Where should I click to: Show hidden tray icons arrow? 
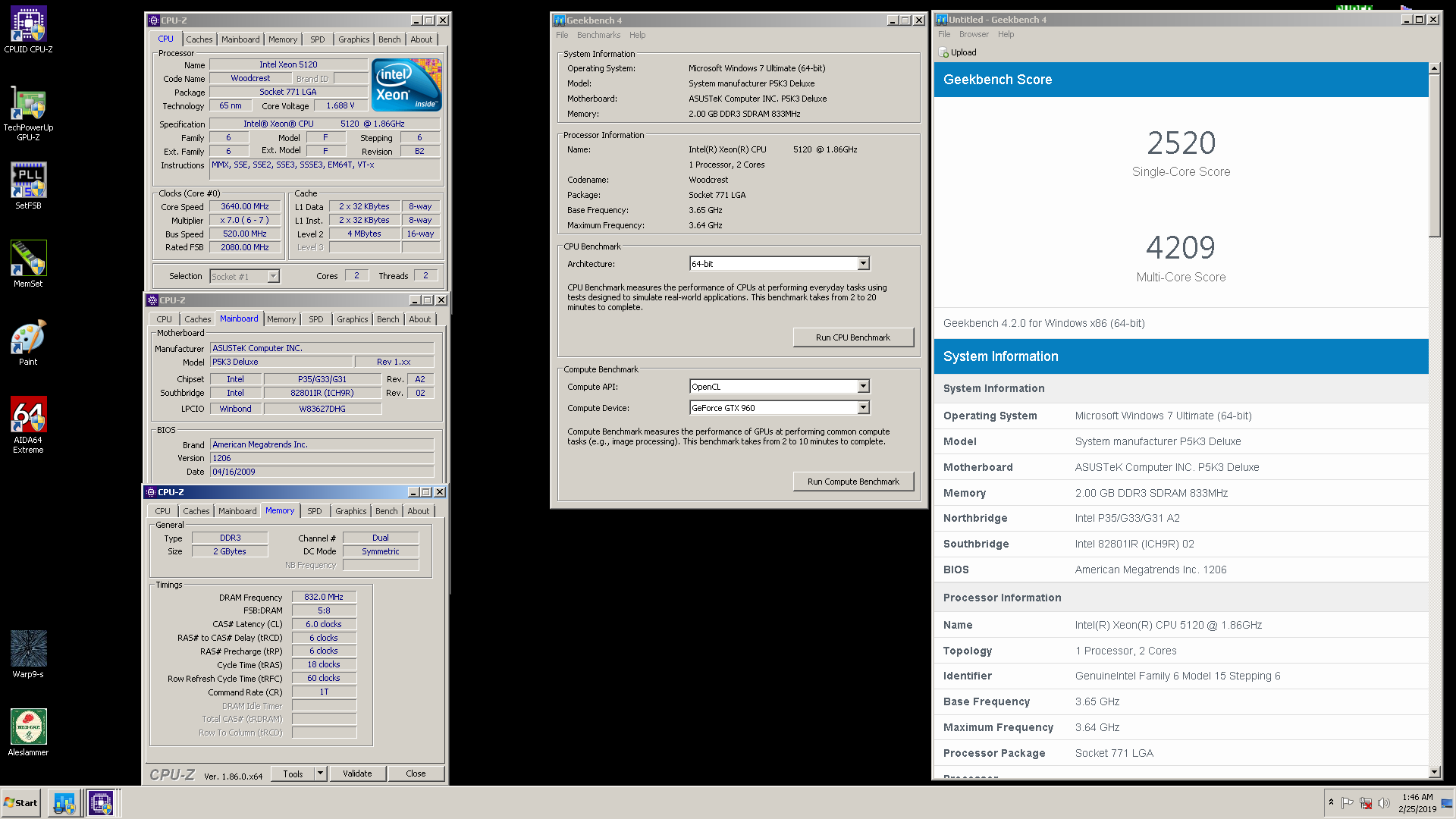point(1331,802)
